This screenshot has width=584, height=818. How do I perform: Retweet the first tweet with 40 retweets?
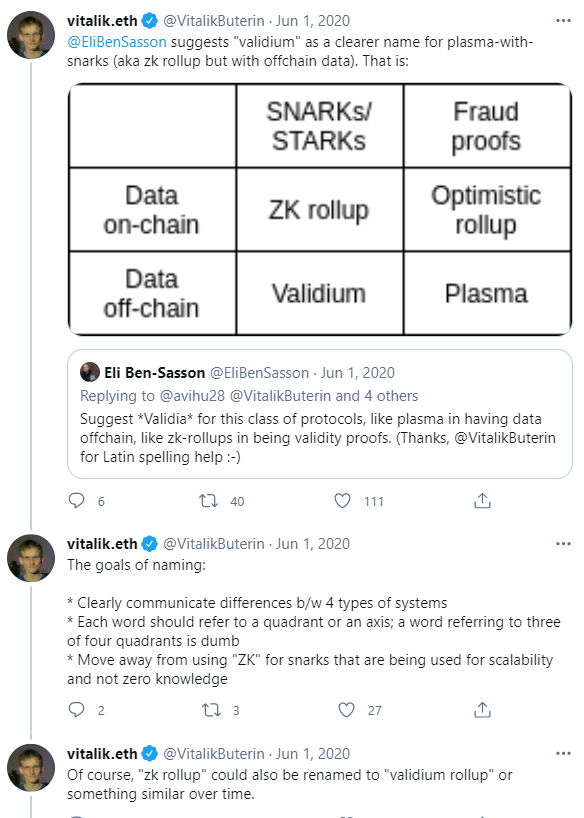click(x=209, y=501)
